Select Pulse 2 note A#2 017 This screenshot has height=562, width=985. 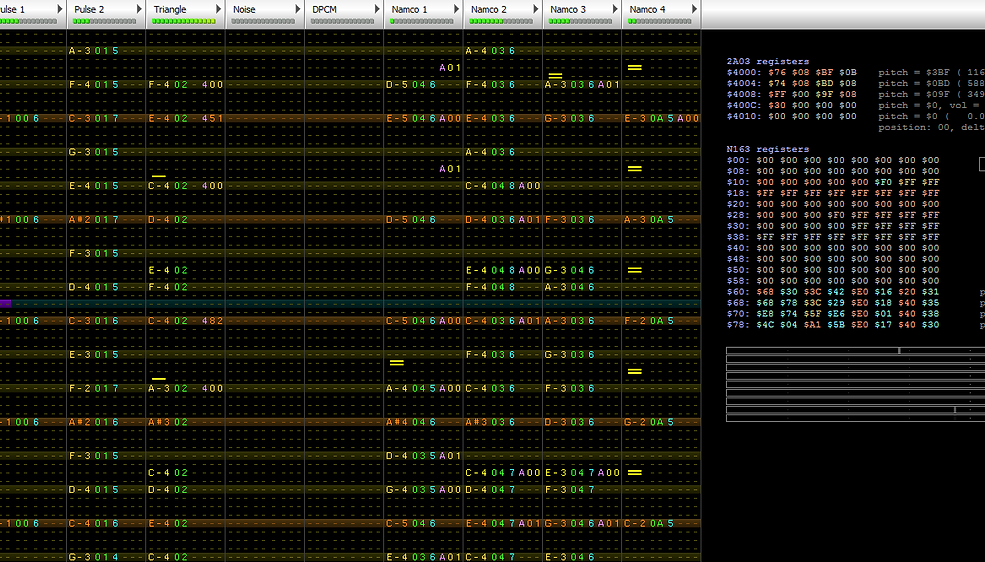point(94,220)
